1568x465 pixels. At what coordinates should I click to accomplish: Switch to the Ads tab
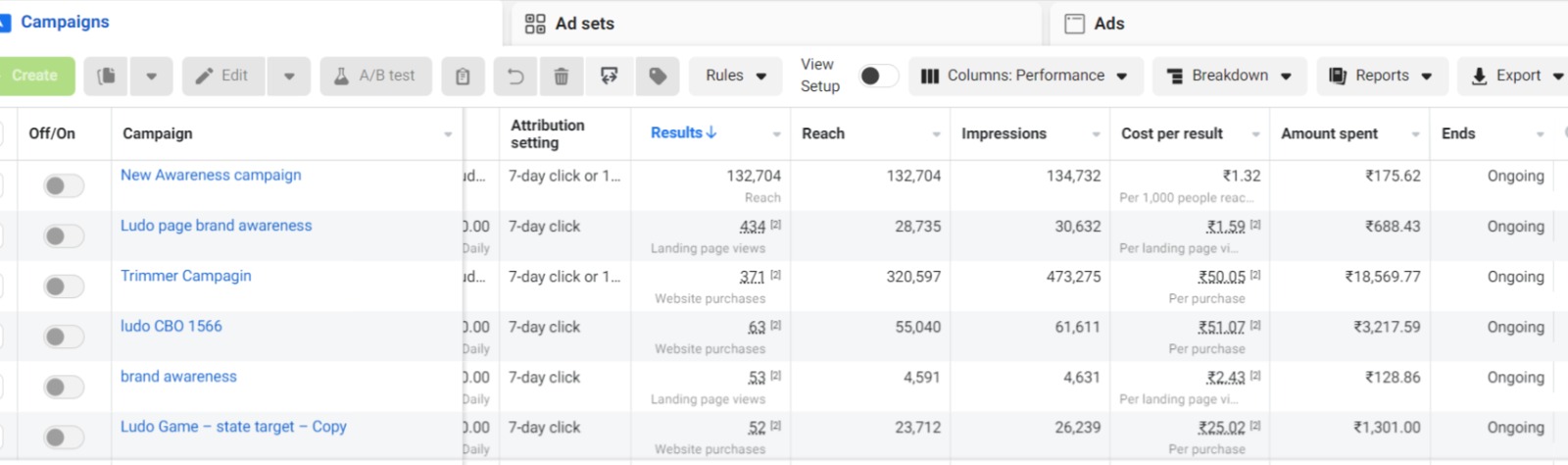pos(1108,24)
